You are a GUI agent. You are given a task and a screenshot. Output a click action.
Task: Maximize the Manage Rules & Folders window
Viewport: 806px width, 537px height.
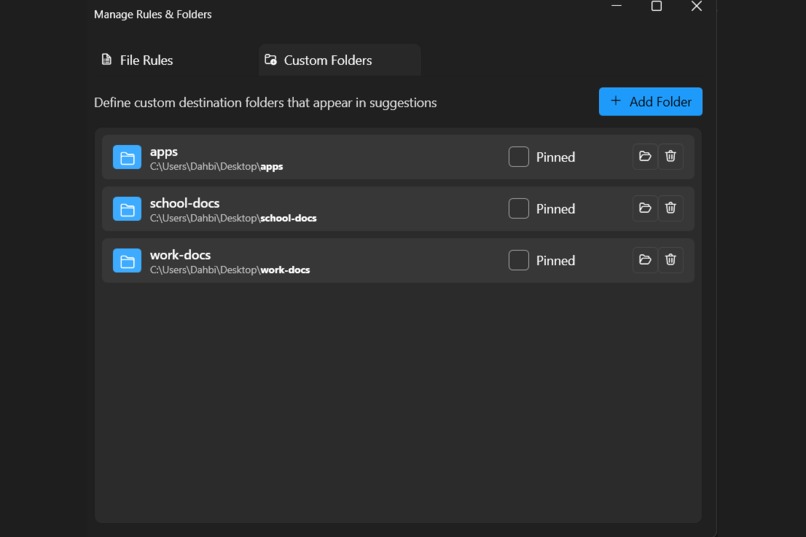[656, 6]
